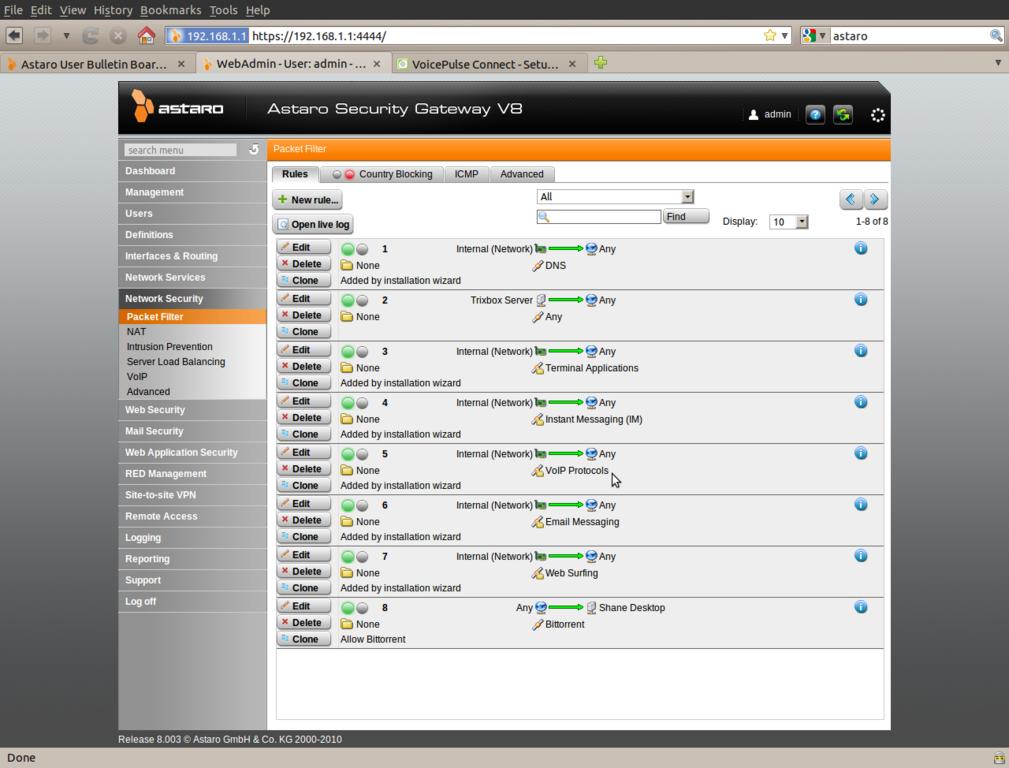Open the Bookmarks menu
Screen dimensions: 1009x768
171,10
